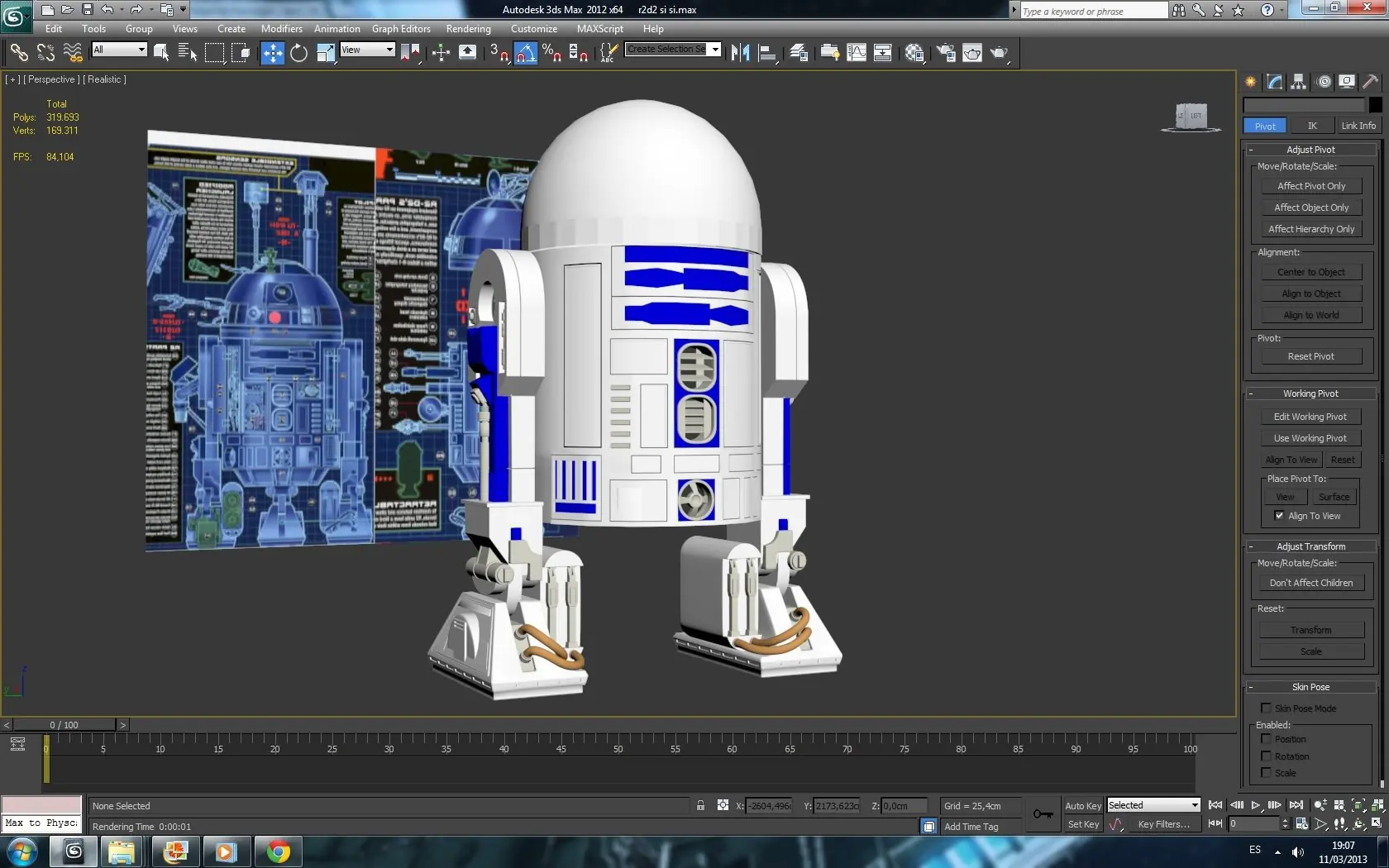
Task: Open the Modifiers menu
Action: (x=281, y=29)
